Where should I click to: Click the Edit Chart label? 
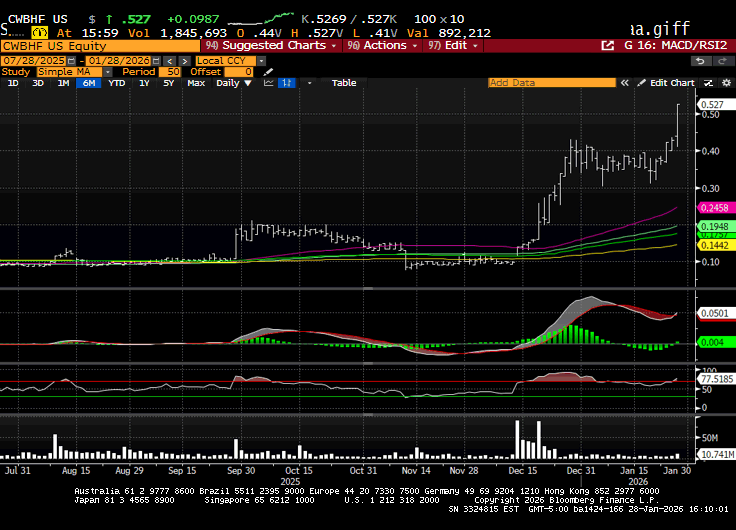pyautogui.click(x=672, y=83)
